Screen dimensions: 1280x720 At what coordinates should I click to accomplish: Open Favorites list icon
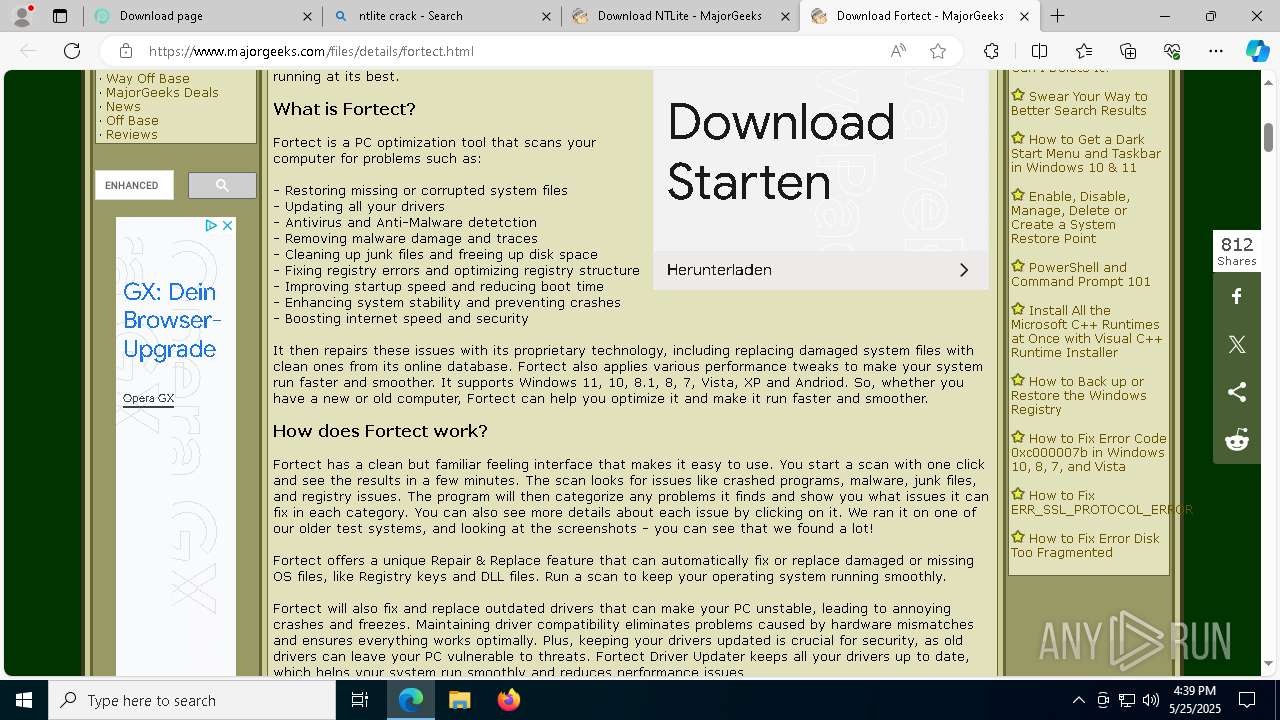click(1084, 51)
